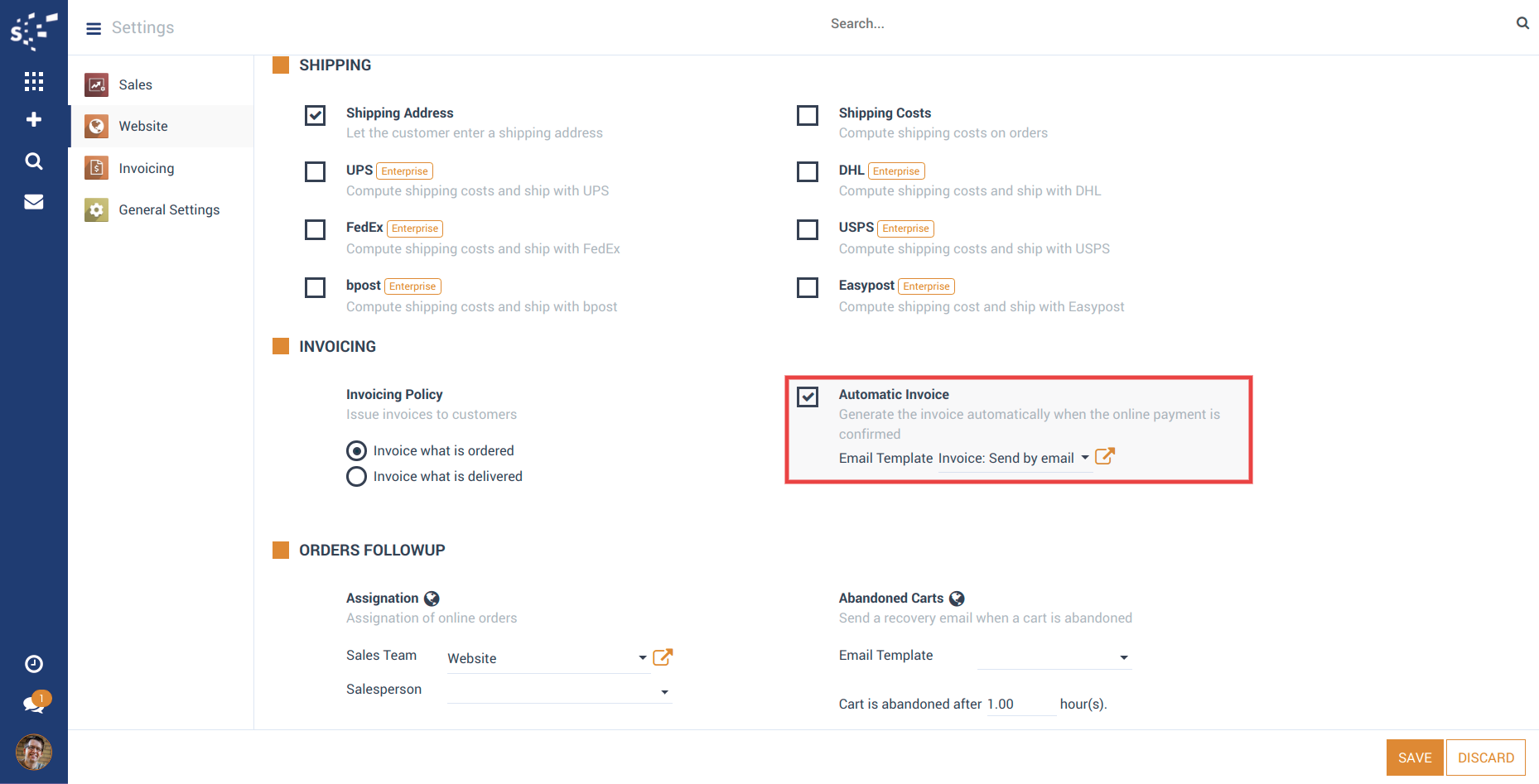Open external link for Invoice email template
Viewport: 1539px width, 784px height.
click(x=1105, y=457)
